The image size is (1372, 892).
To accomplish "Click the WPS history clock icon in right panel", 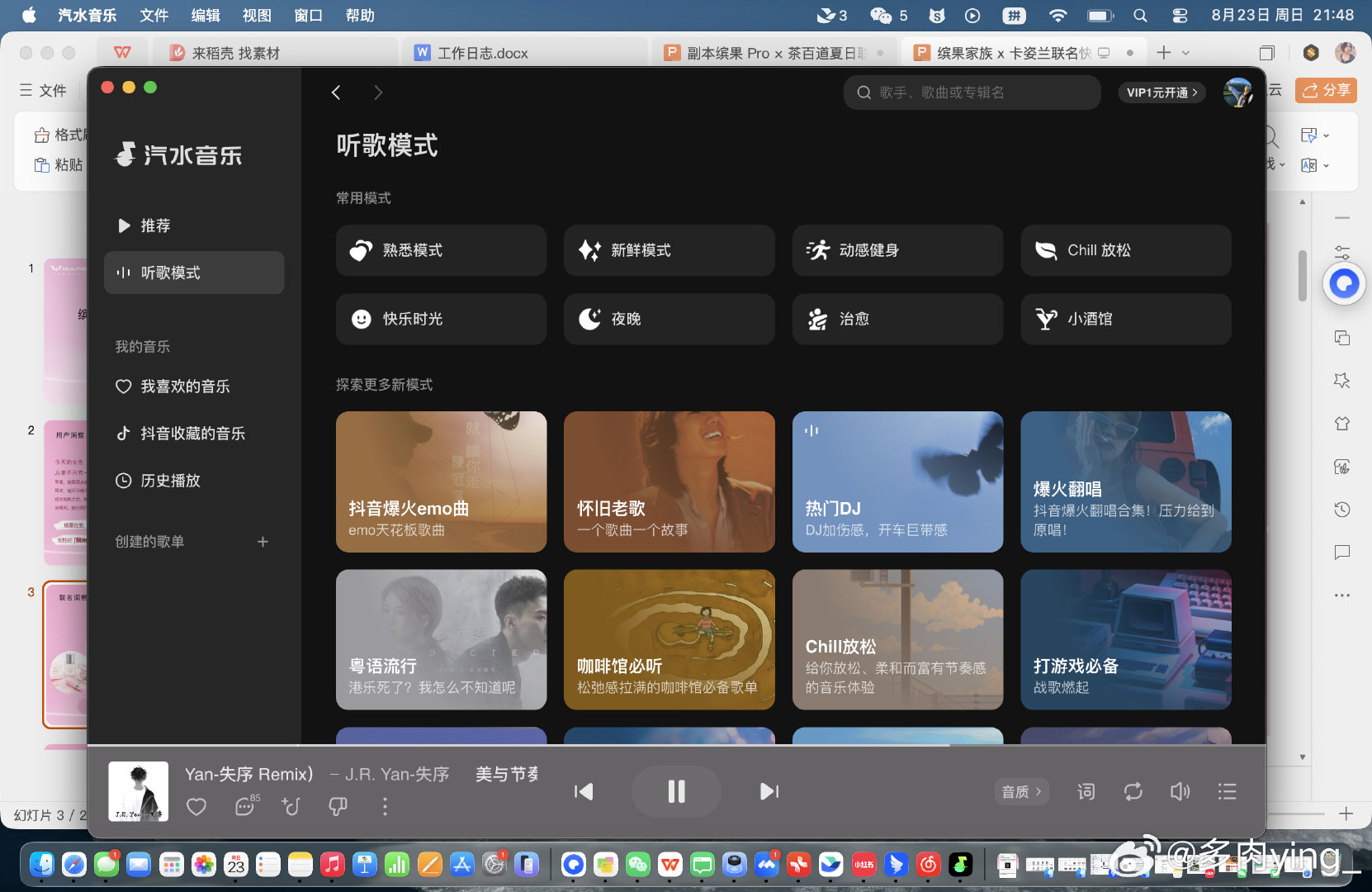I will pos(1342,510).
